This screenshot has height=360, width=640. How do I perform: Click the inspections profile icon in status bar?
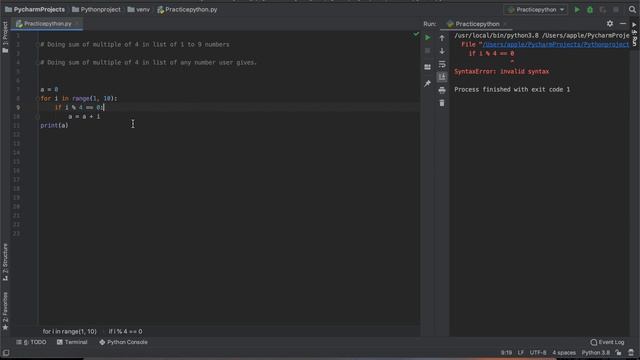click(631, 353)
